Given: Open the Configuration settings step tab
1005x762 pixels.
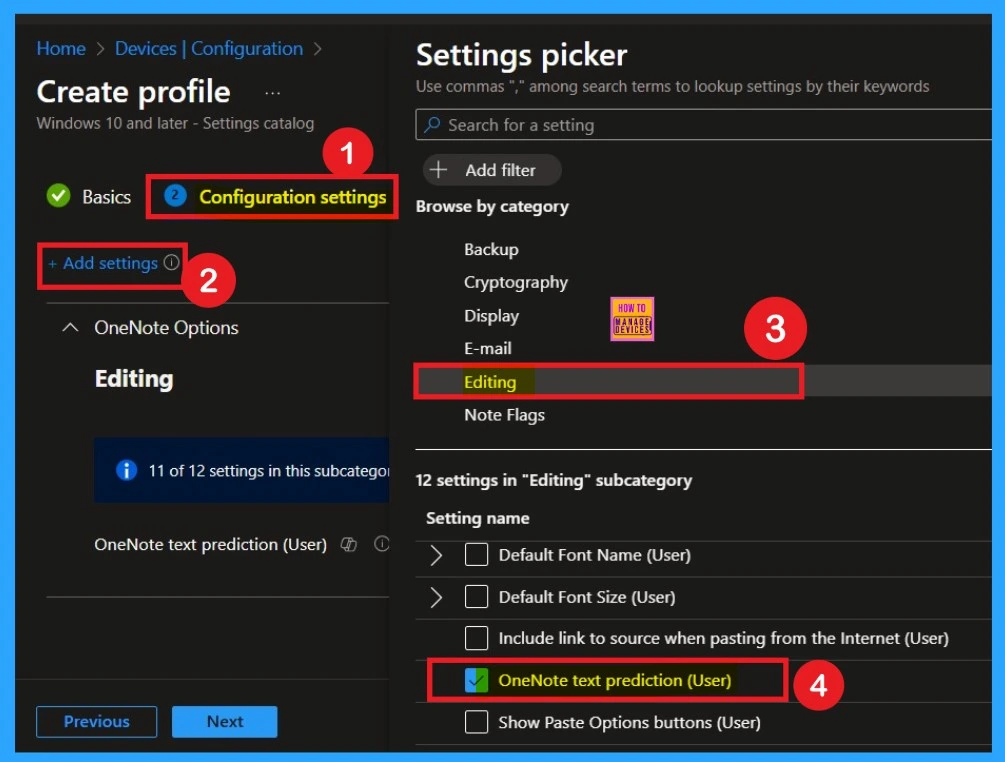Looking at the screenshot, I should click(x=275, y=196).
